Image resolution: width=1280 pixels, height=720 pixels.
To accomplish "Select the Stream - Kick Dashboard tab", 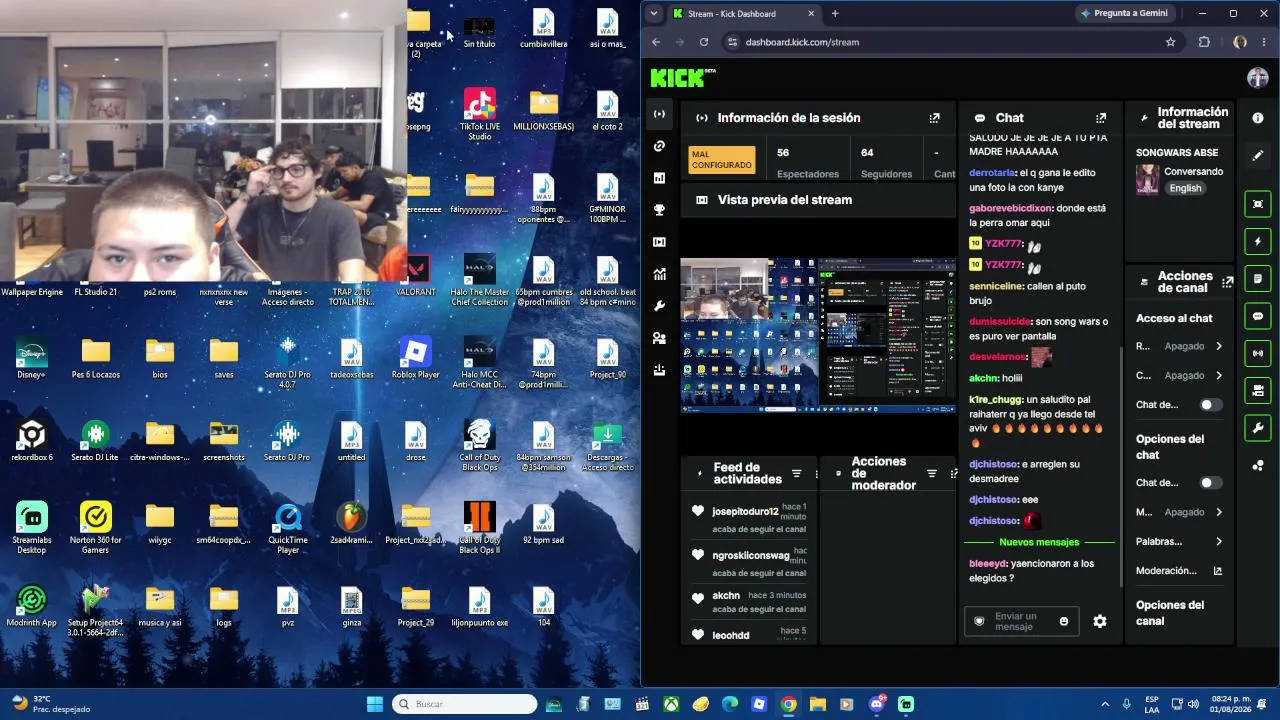I will (744, 14).
